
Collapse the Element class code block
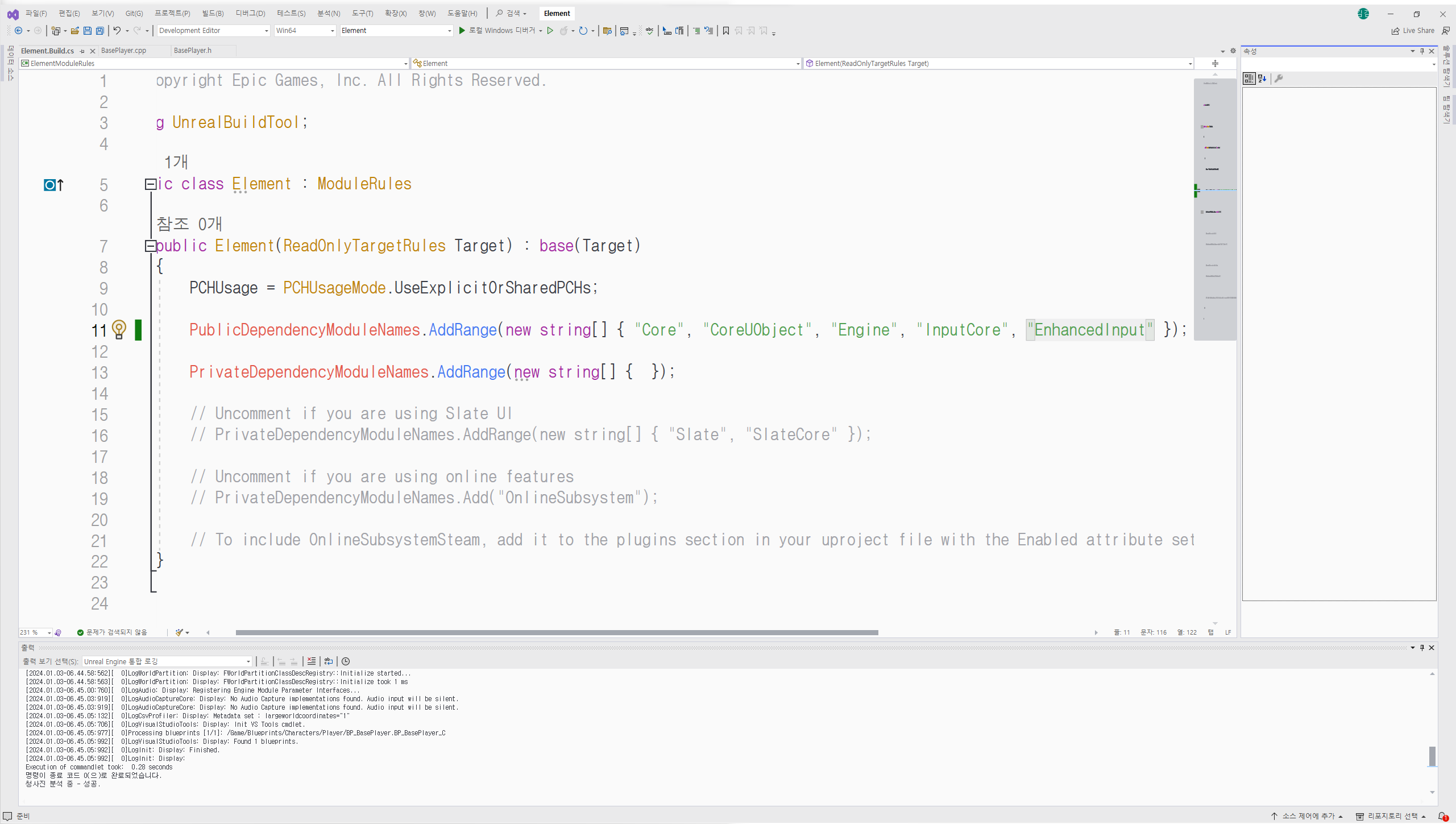[150, 184]
